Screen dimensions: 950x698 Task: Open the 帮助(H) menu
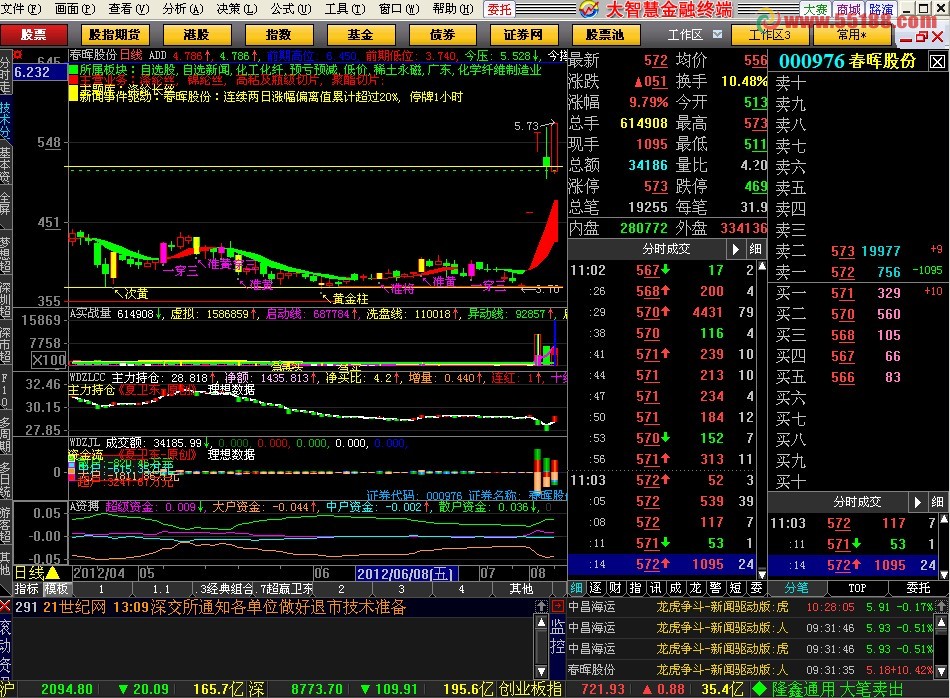[453, 8]
